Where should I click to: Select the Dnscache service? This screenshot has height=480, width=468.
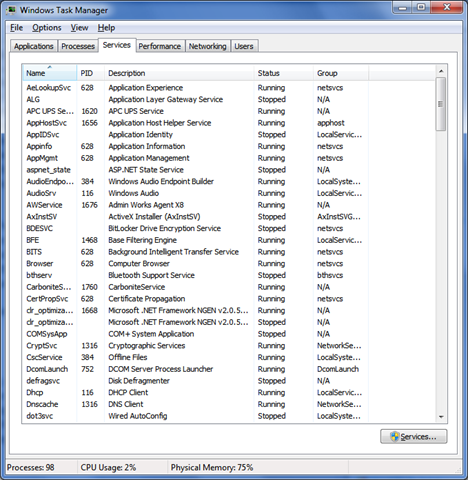click(x=42, y=404)
